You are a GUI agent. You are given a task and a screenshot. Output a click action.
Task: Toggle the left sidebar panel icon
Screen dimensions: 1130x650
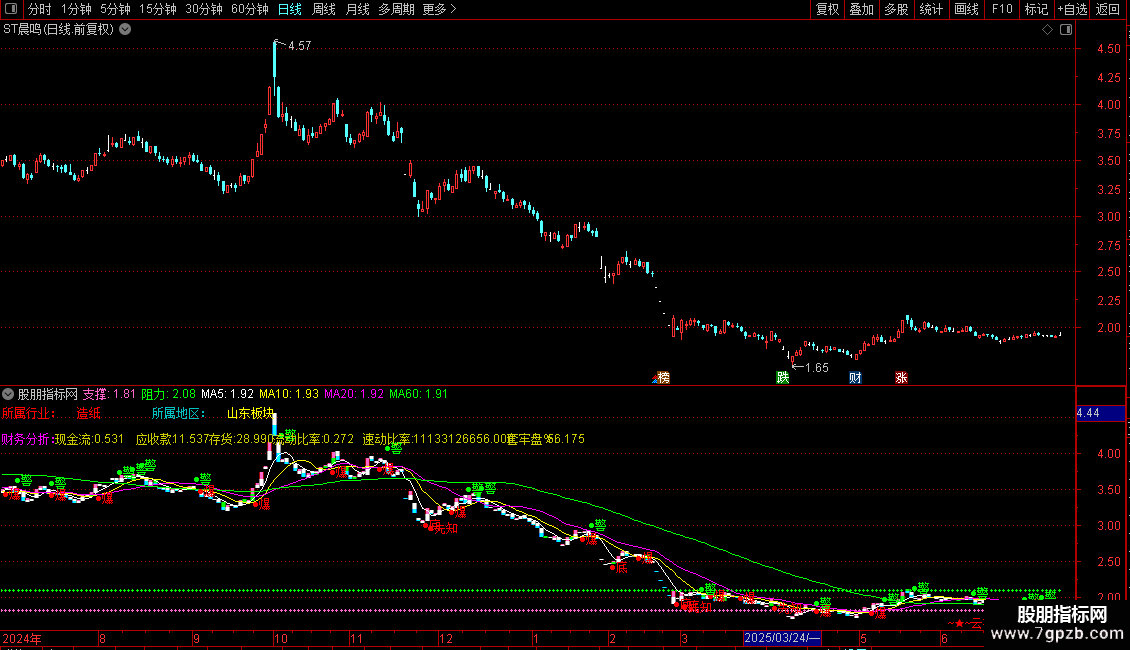[x=11, y=9]
